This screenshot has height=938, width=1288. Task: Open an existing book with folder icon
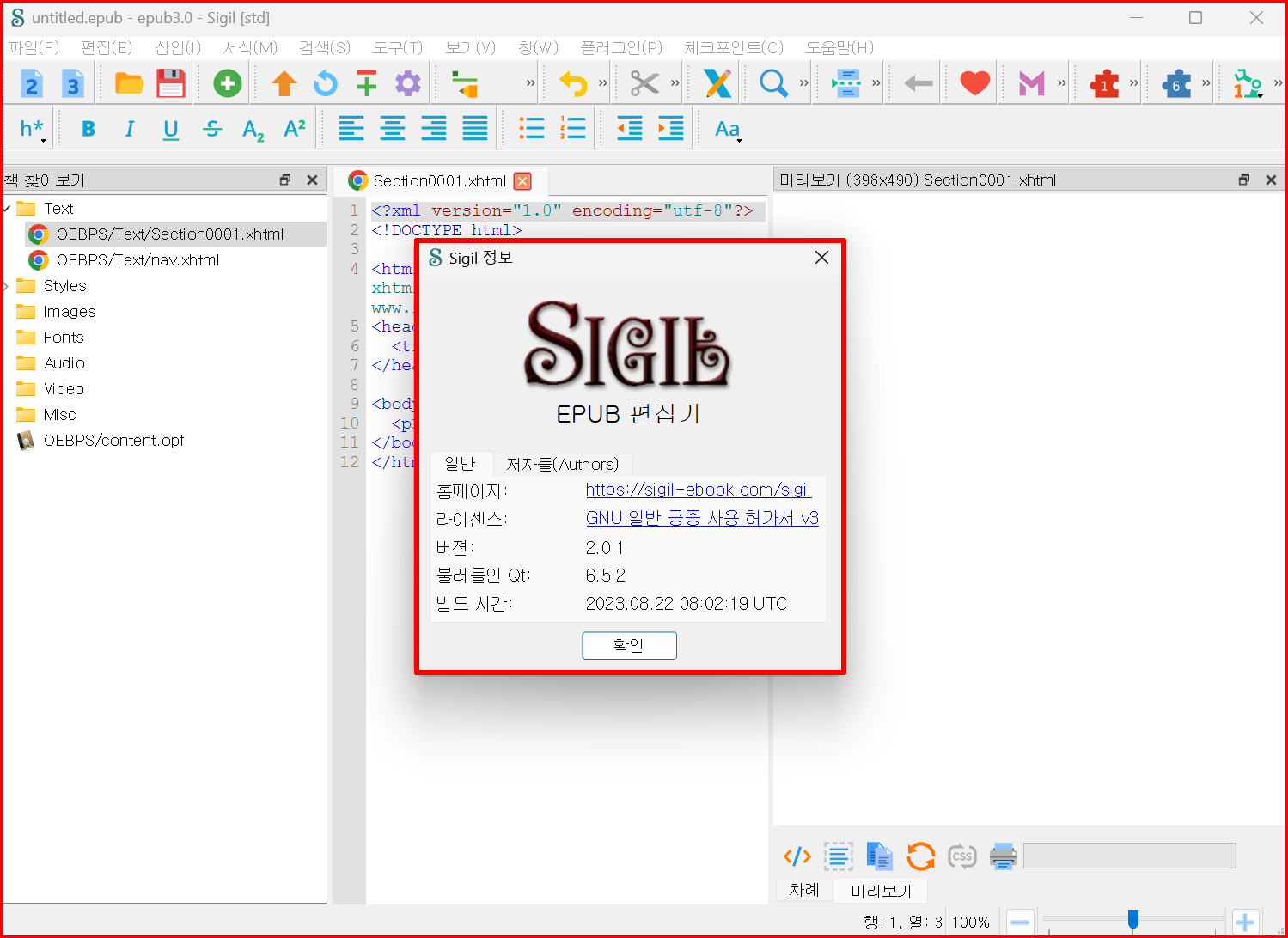(129, 83)
